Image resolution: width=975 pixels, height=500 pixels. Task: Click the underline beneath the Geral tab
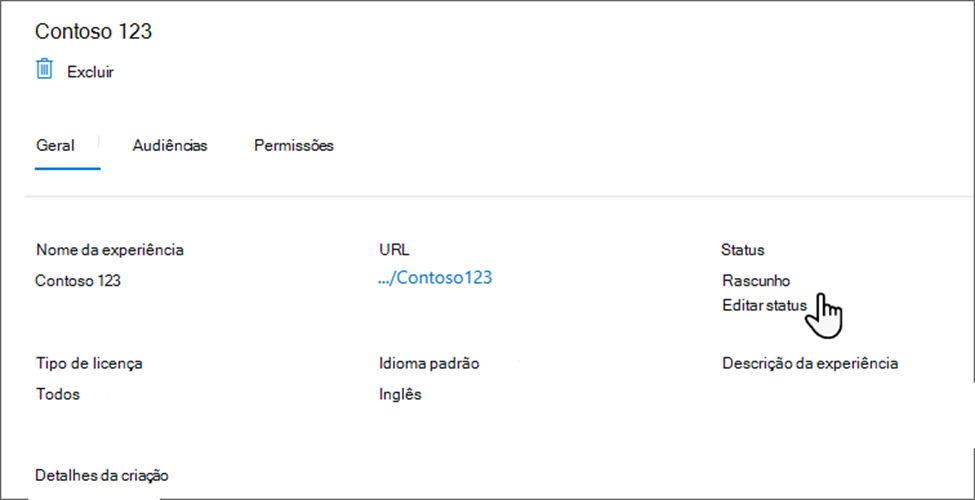tap(67, 168)
